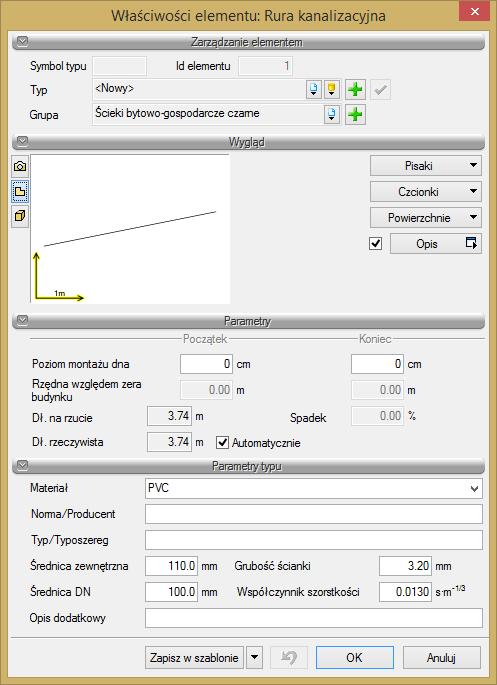Click Koniec Rzędna 0.00 m value
This screenshot has height=685, width=497.
click(377, 390)
